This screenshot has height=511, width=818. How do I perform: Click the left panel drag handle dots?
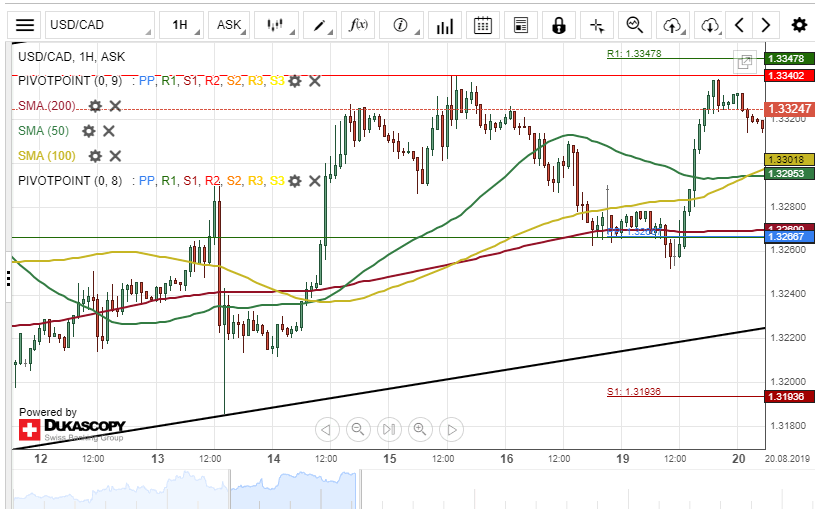pos(8,279)
